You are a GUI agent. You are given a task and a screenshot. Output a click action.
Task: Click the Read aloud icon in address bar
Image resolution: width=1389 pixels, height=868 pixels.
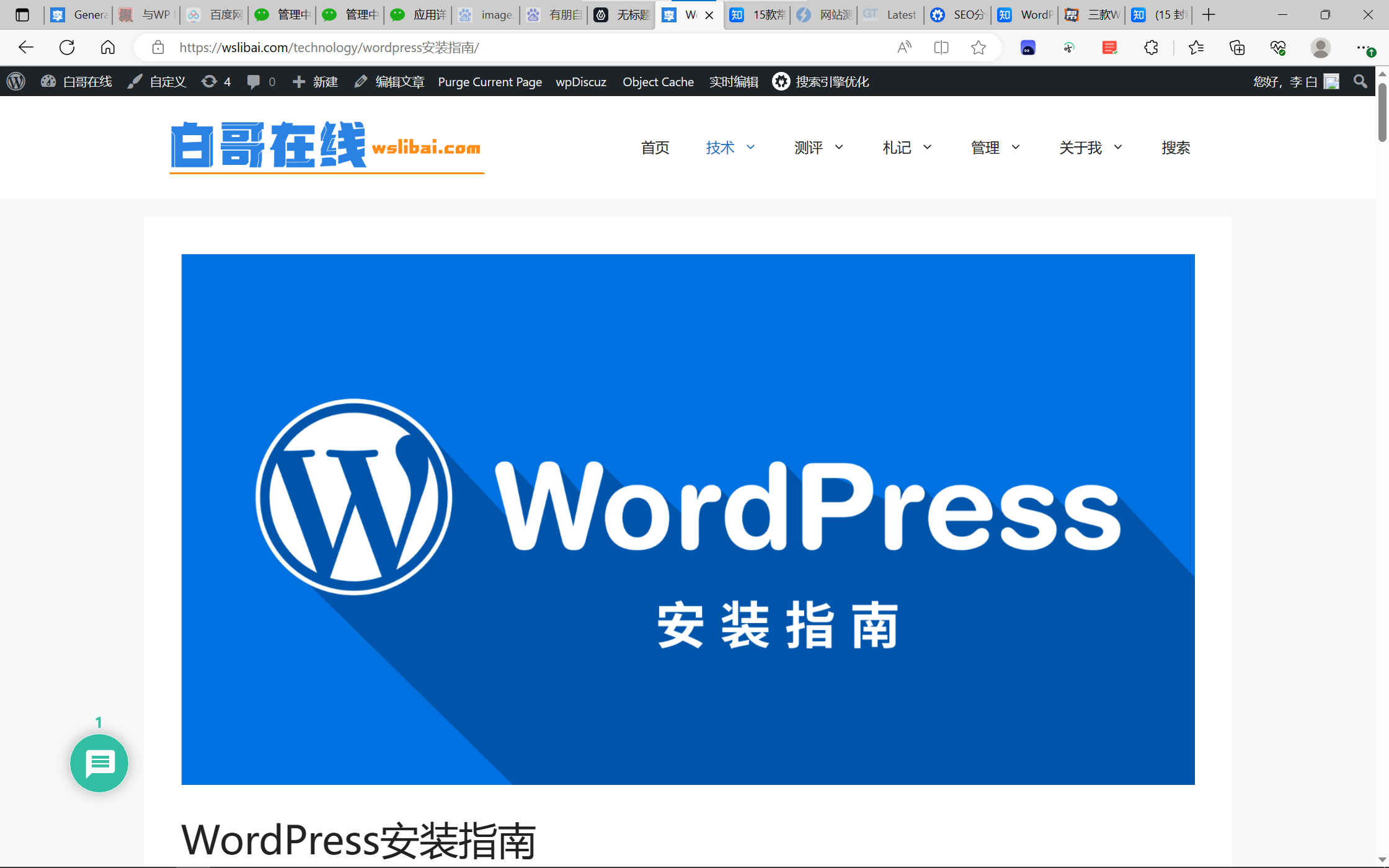pos(904,48)
